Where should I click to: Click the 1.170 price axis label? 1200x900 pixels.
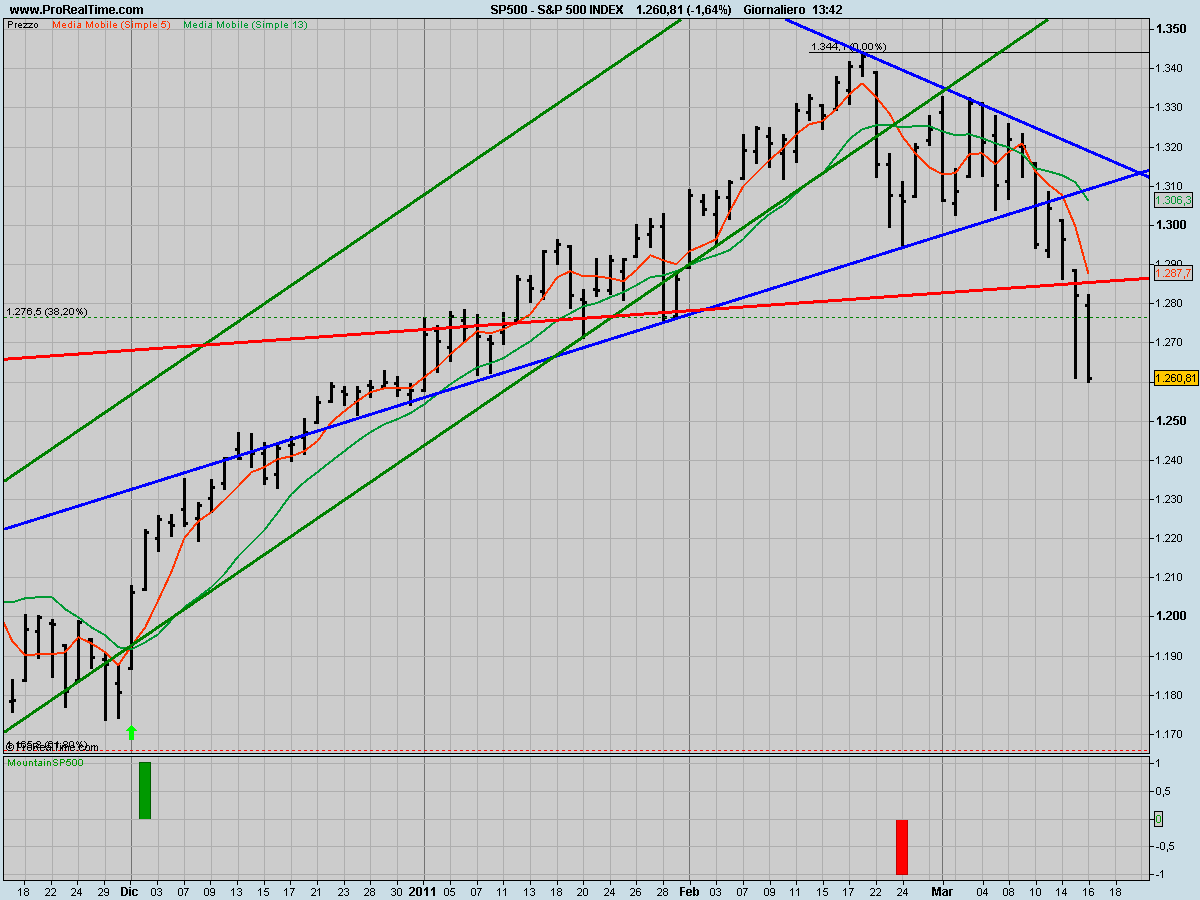point(1171,734)
